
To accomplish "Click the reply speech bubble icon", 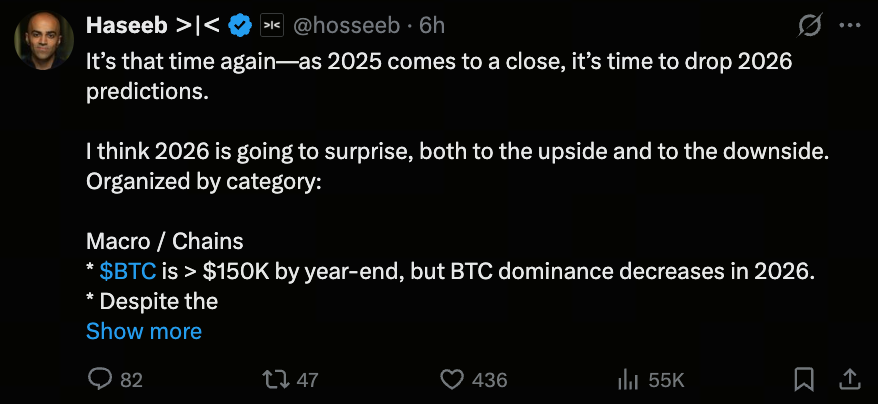I will tap(100, 380).
